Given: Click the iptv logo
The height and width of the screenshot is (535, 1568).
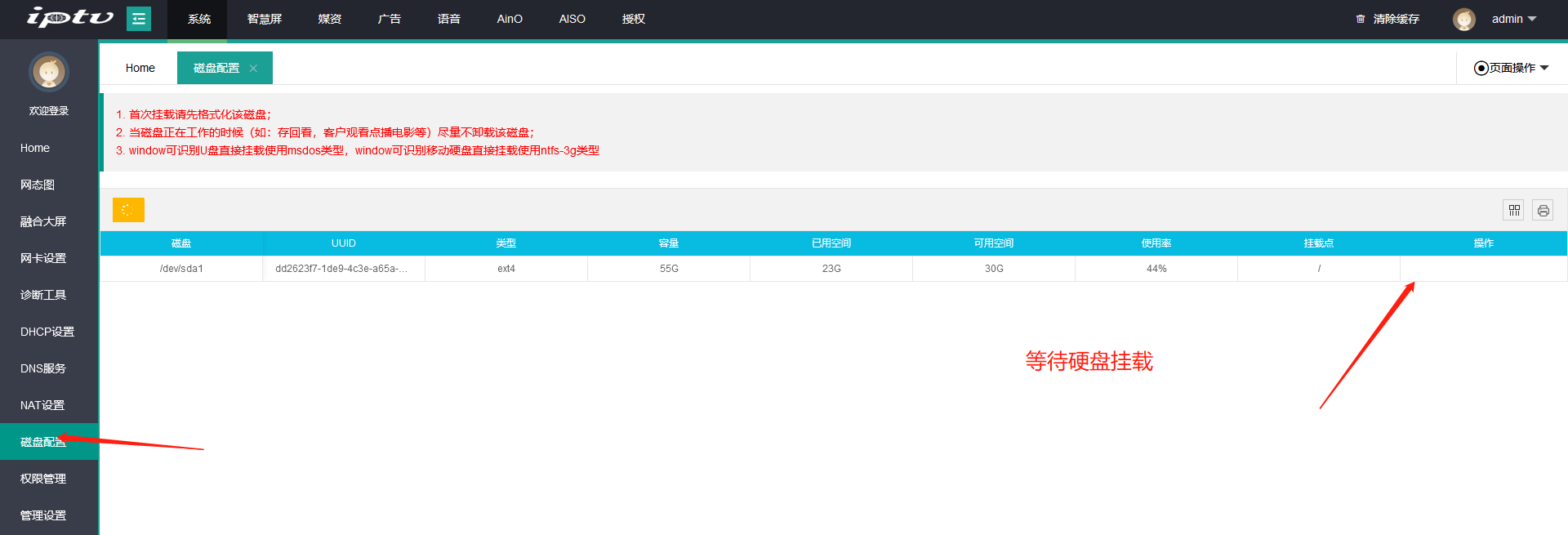Looking at the screenshot, I should point(69,18).
